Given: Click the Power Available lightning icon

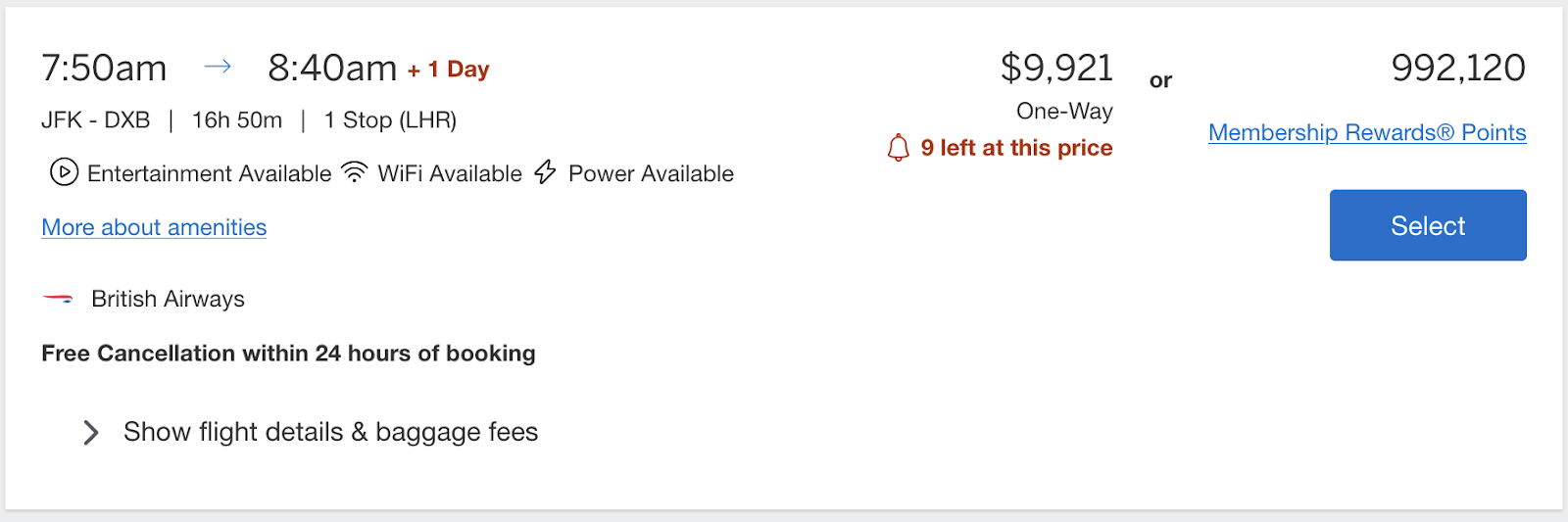Looking at the screenshot, I should point(545,172).
